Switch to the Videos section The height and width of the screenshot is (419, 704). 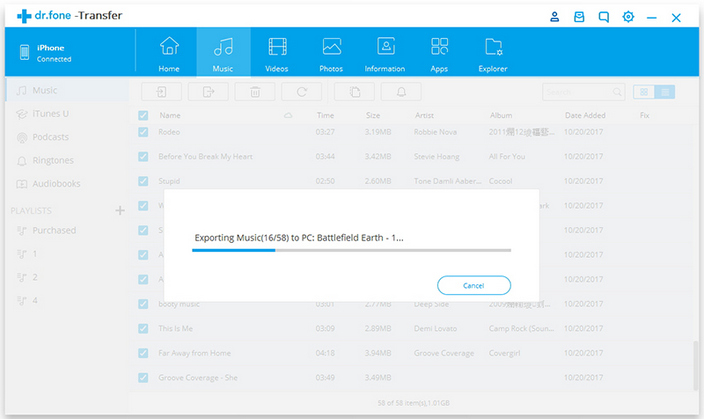(x=277, y=52)
